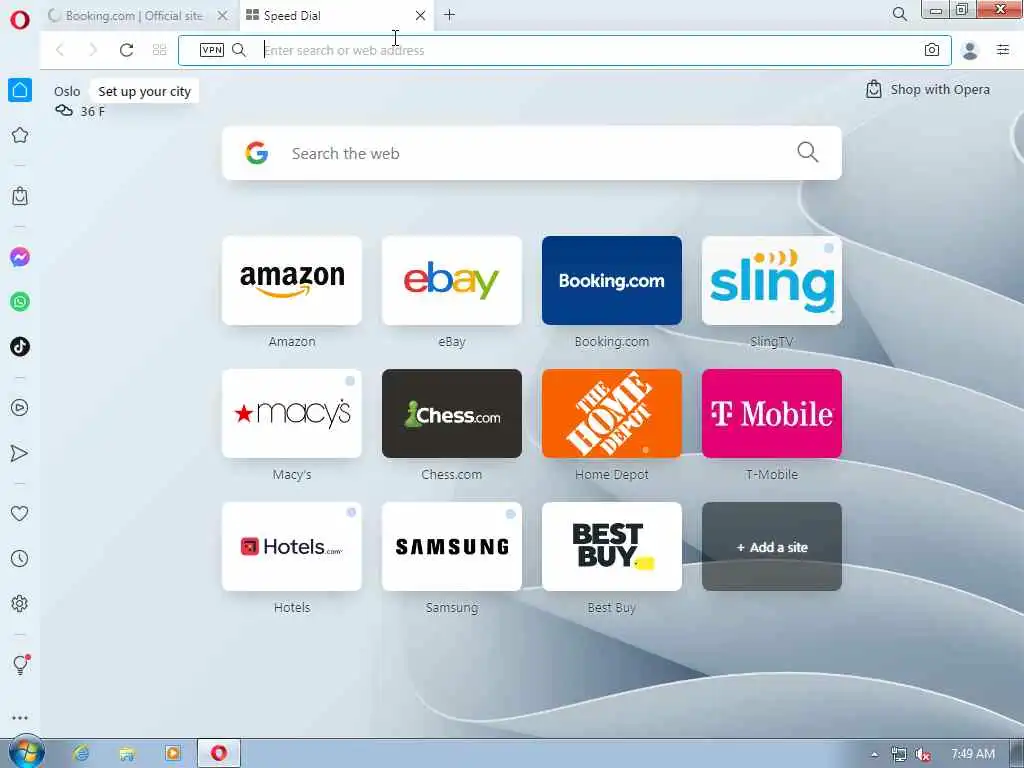Launch Internet Explorer from taskbar
Screen dimensions: 1024x768
(81, 754)
